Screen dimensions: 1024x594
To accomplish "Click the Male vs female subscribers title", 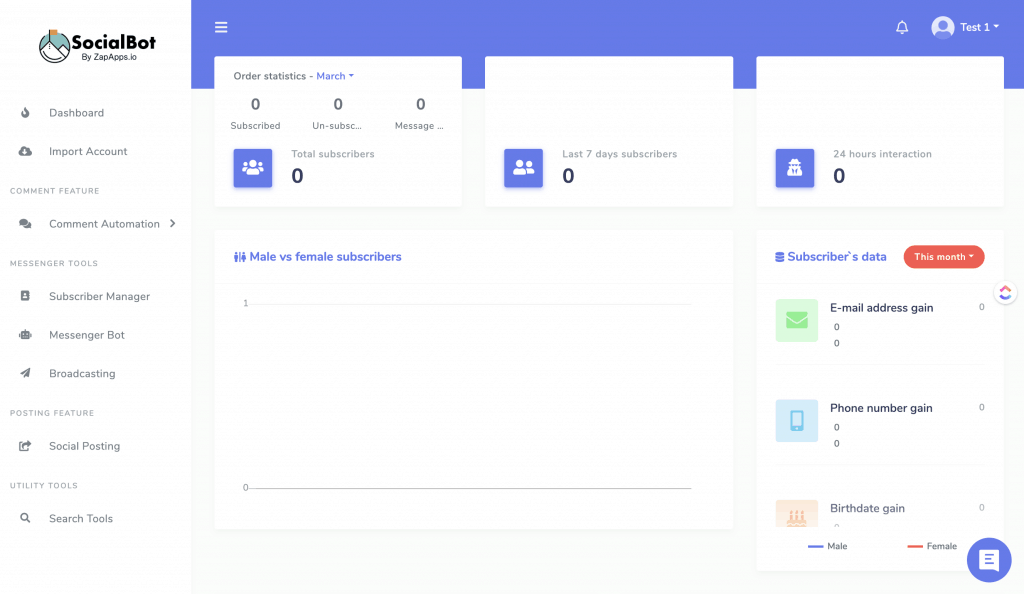I will [325, 257].
